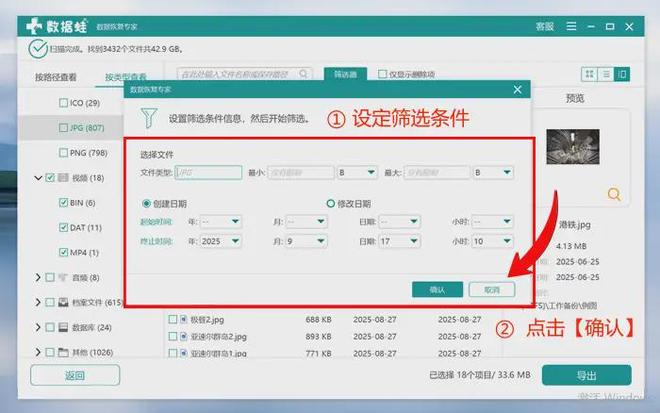Click the 其他 folder icon
This screenshot has width=660, height=413.
point(63,352)
